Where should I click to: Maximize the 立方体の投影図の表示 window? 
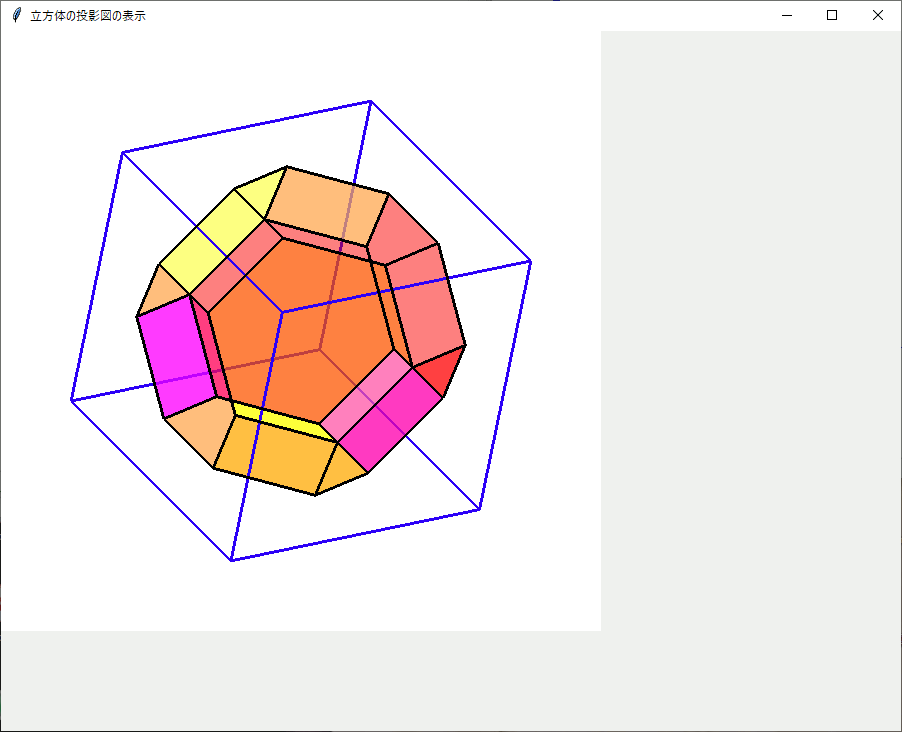click(832, 16)
